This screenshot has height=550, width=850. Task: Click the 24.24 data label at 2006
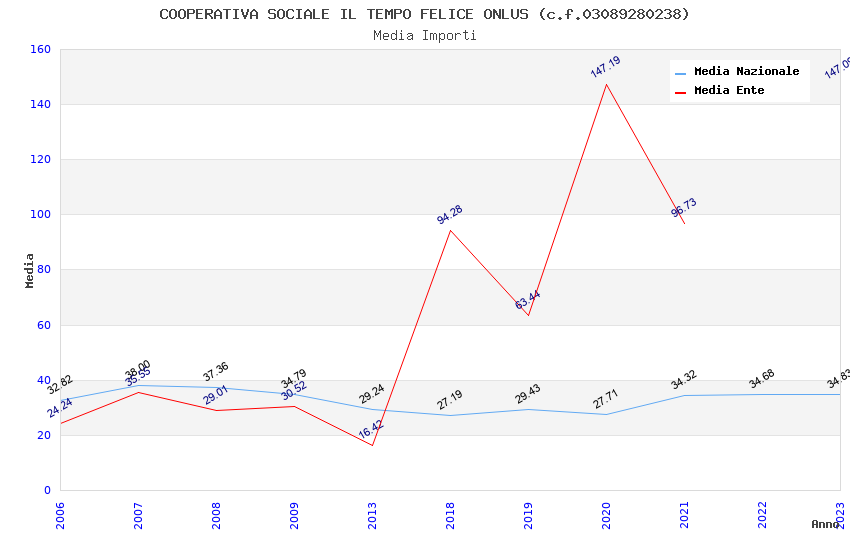(60, 408)
